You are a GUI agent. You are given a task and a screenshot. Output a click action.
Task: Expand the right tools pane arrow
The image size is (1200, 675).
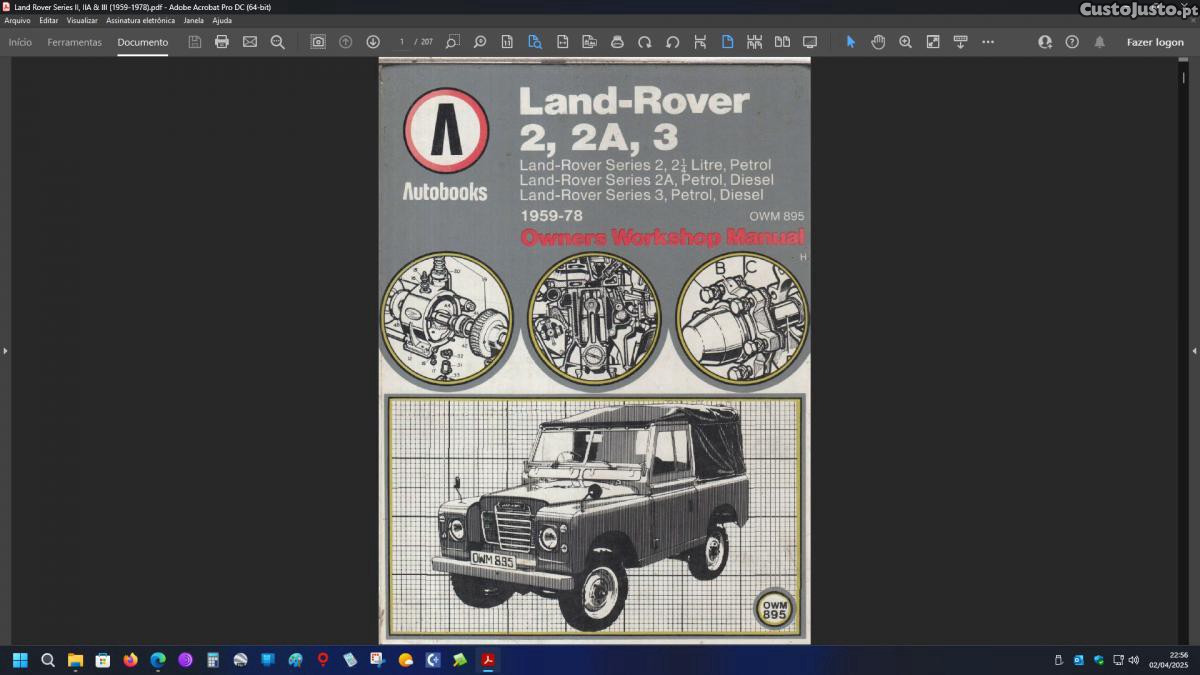1194,351
